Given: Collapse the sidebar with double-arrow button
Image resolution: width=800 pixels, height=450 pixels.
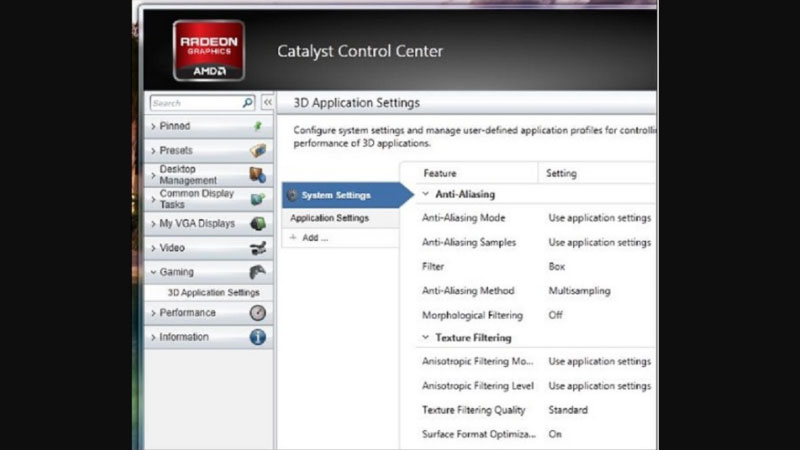Looking at the screenshot, I should click(267, 103).
